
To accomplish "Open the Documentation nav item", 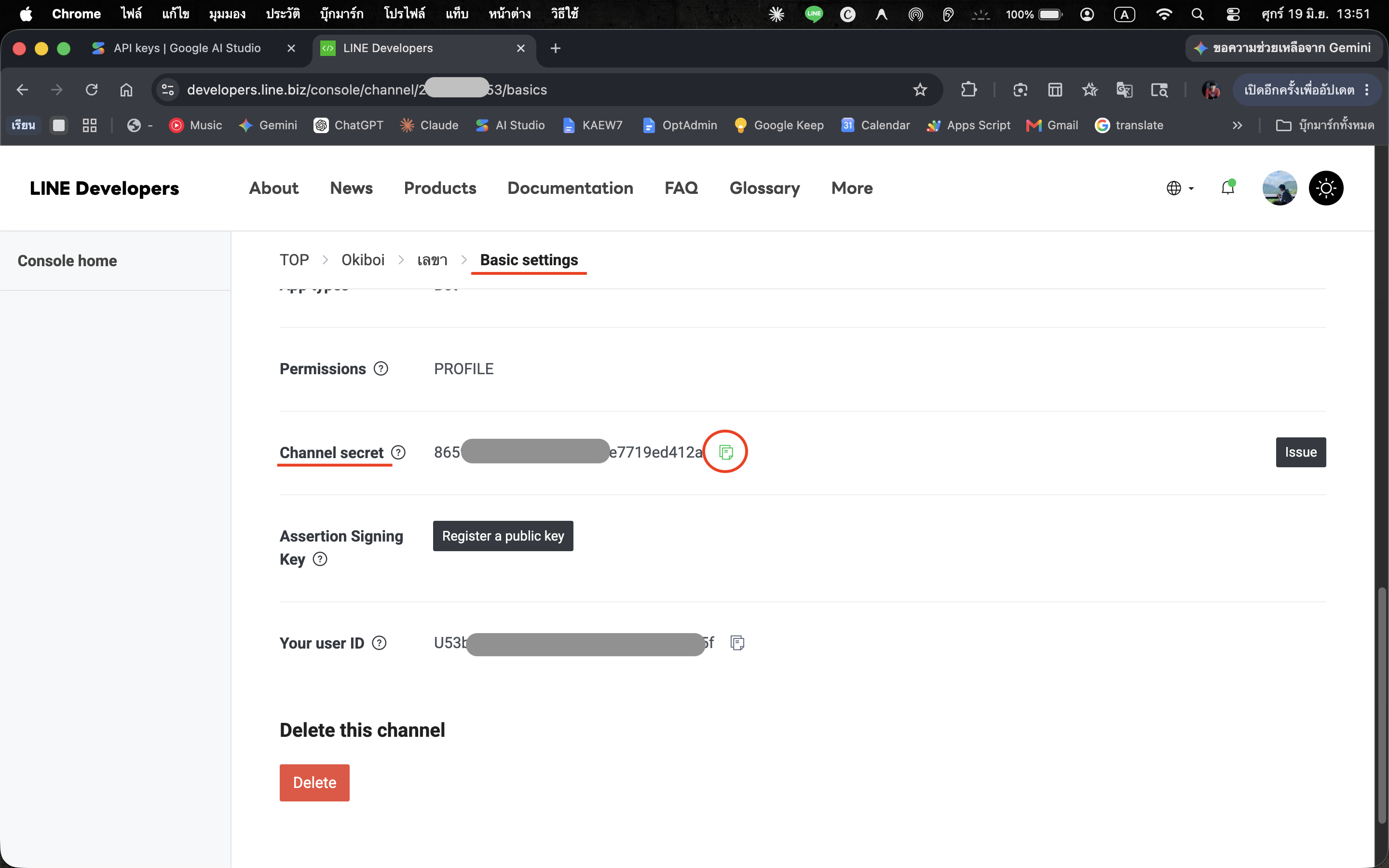I will pyautogui.click(x=570, y=188).
